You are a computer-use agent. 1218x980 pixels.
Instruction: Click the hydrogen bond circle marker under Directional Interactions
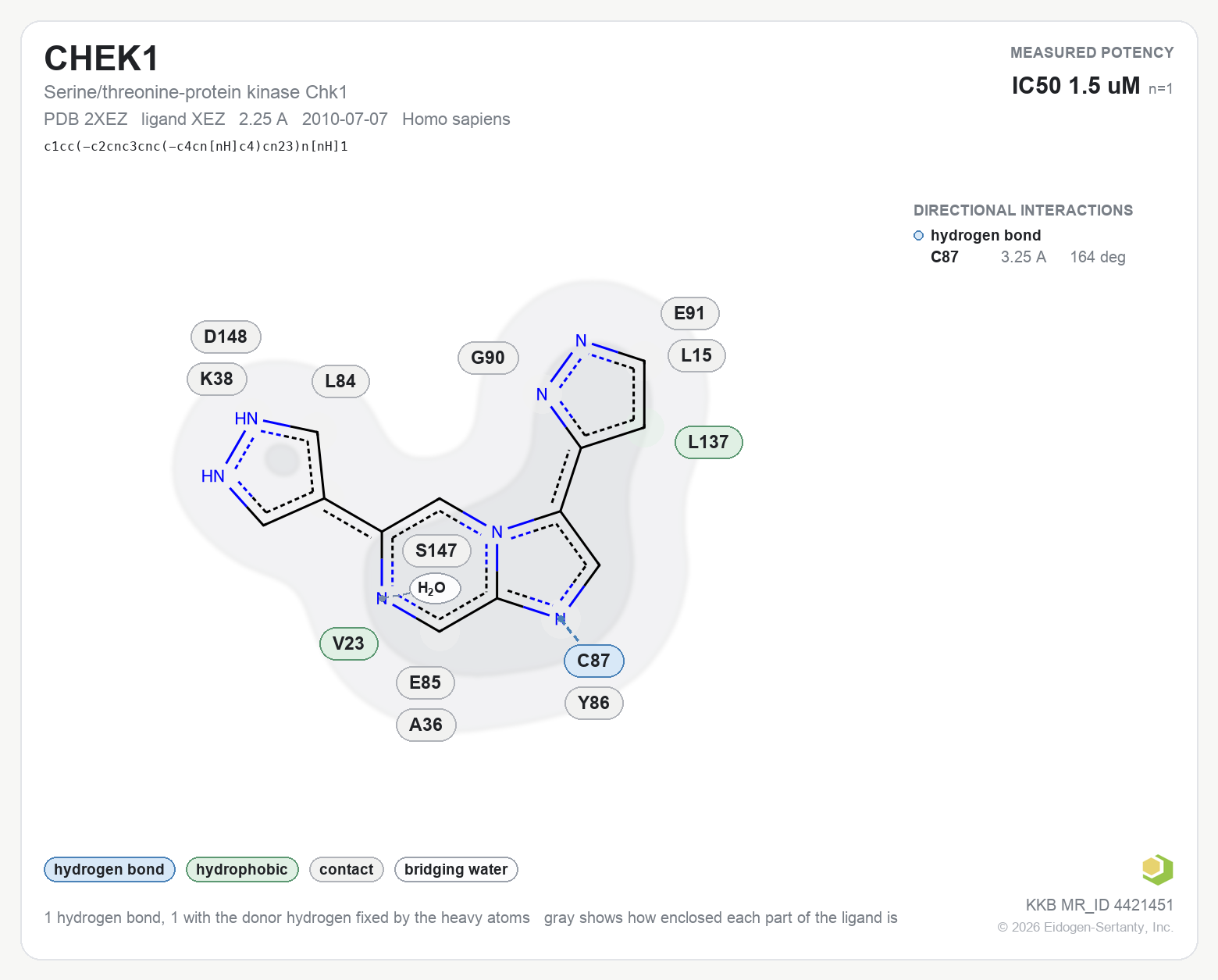(x=918, y=236)
